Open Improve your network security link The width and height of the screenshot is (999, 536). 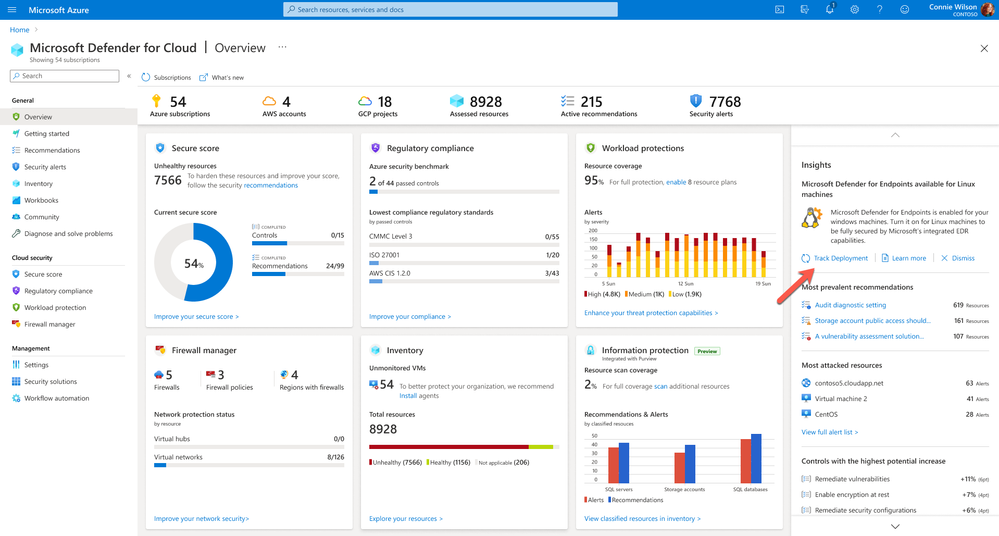point(201,519)
